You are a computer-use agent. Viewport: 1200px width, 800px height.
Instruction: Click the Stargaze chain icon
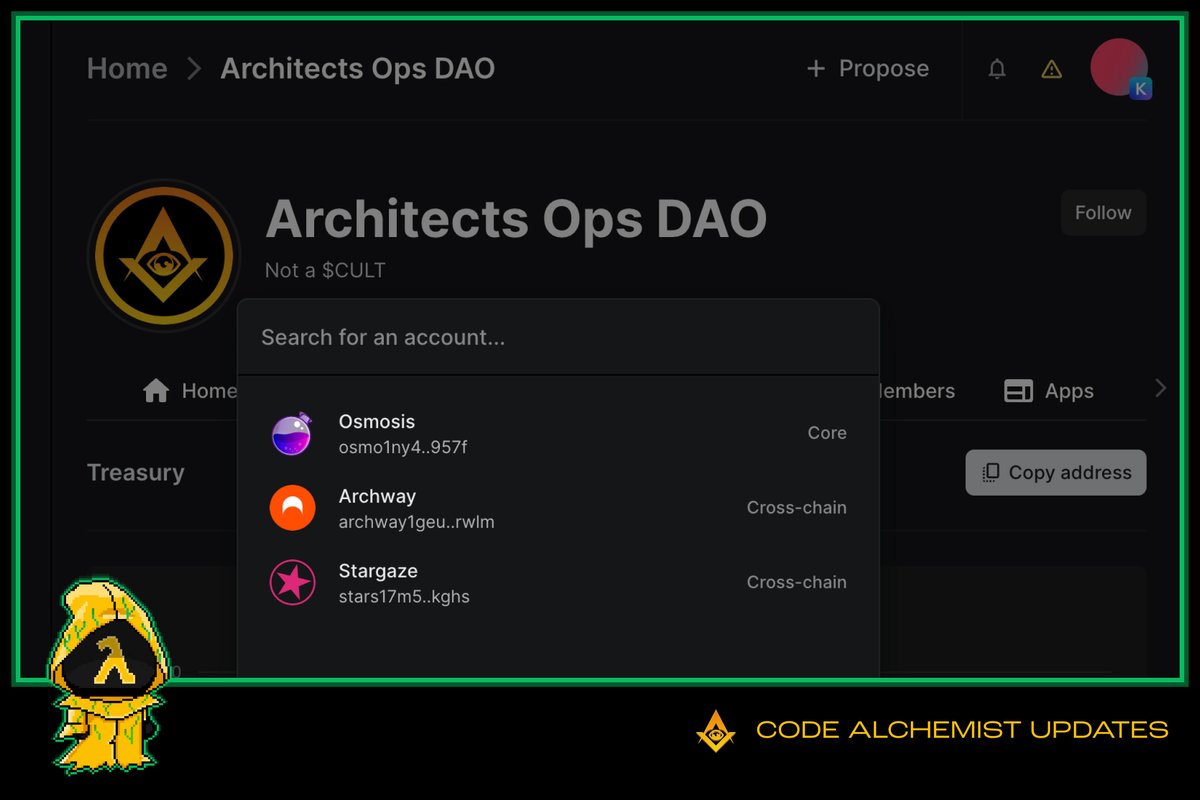pyautogui.click(x=293, y=582)
